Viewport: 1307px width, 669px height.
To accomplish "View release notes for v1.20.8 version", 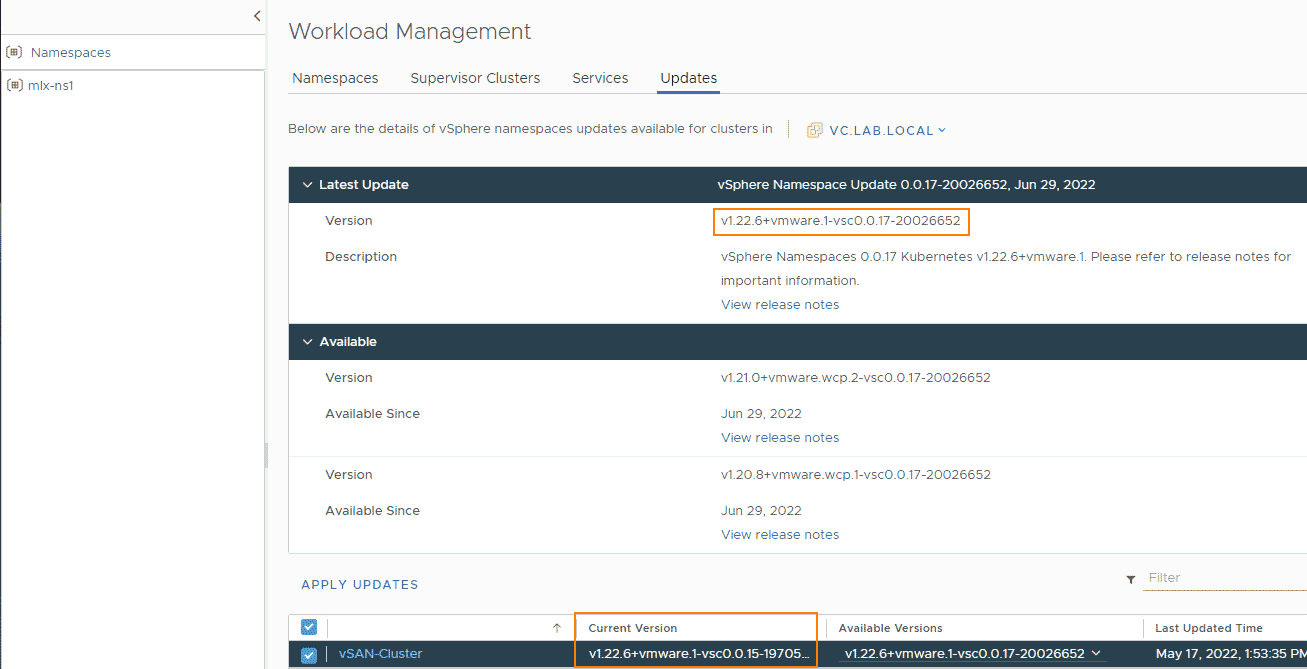I will [x=780, y=534].
